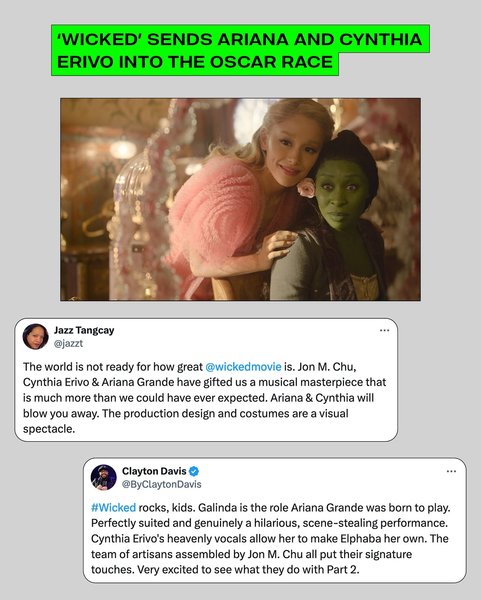
Task: Open the #Wicked hashtag link
Action: pyautogui.click(x=114, y=507)
